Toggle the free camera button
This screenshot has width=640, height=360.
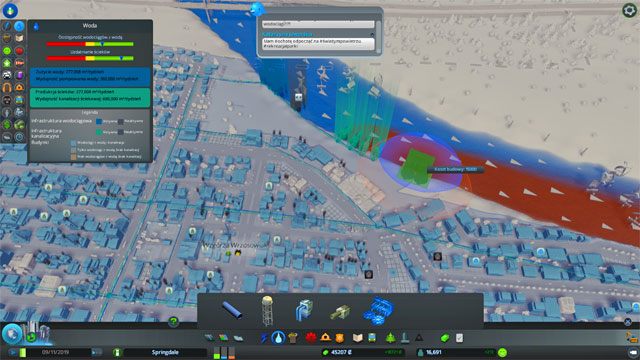pos(633,352)
